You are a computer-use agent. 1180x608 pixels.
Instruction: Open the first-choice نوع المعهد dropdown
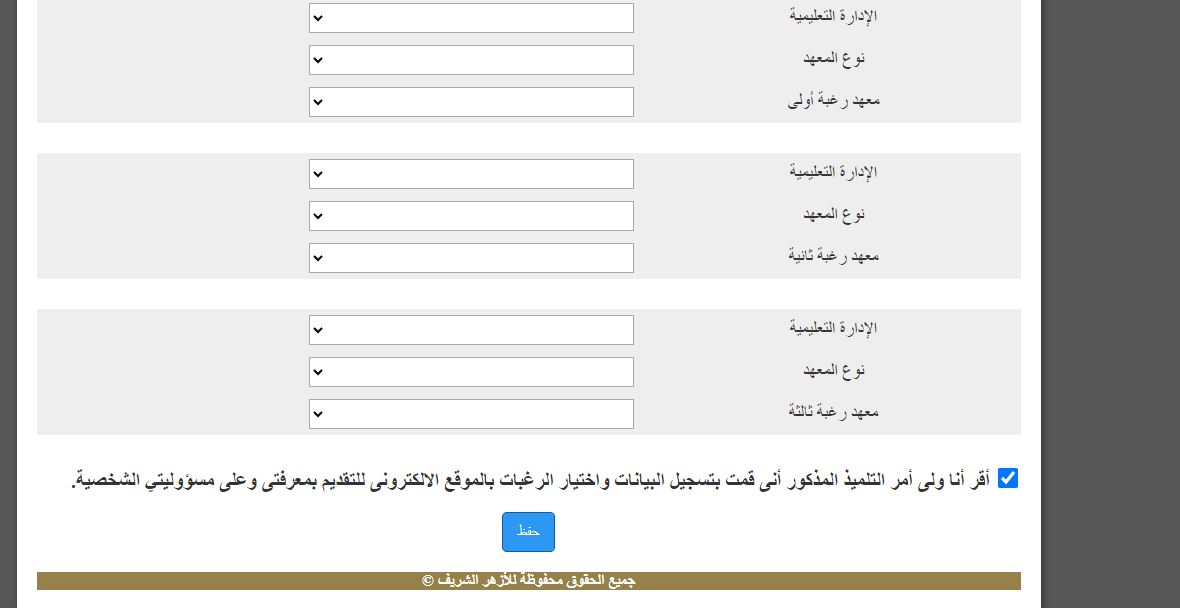coord(471,60)
